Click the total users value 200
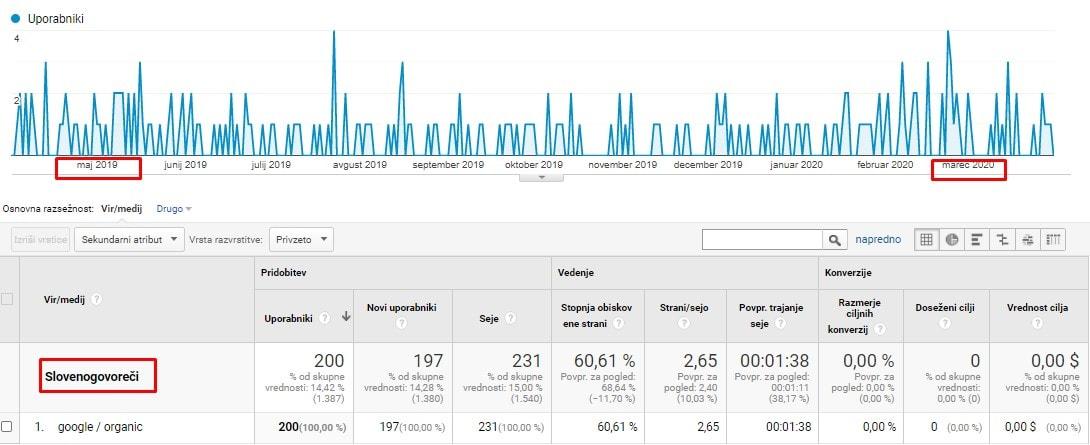1090x445 pixels. (x=329, y=360)
